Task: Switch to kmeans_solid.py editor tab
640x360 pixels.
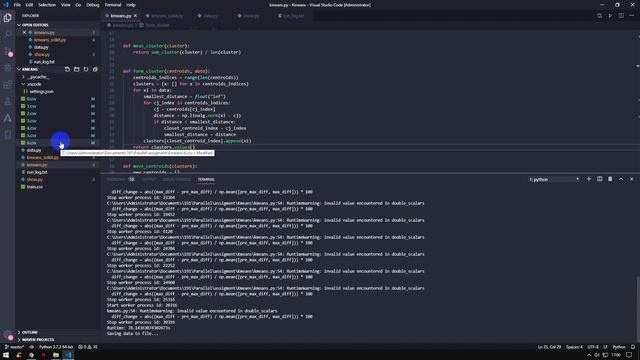Action: point(165,16)
